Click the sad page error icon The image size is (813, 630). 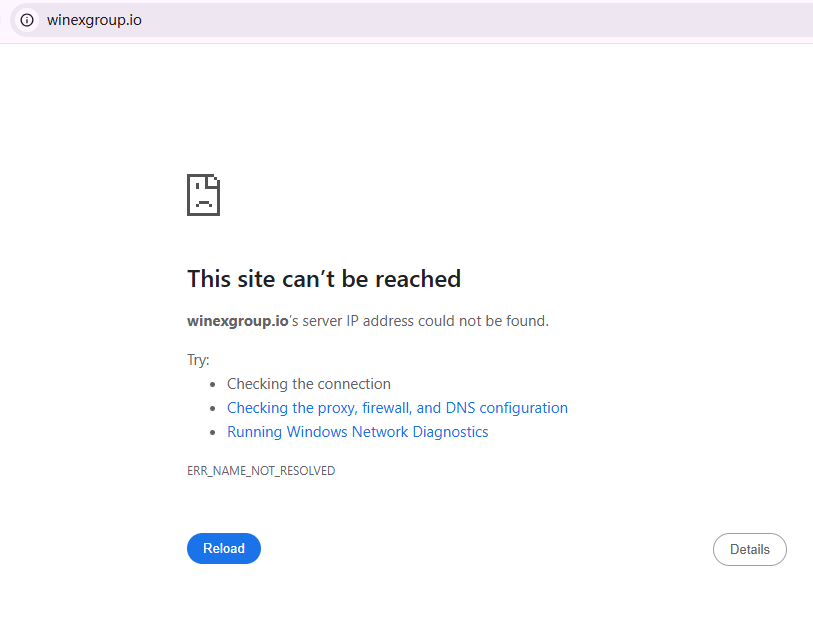click(203, 195)
